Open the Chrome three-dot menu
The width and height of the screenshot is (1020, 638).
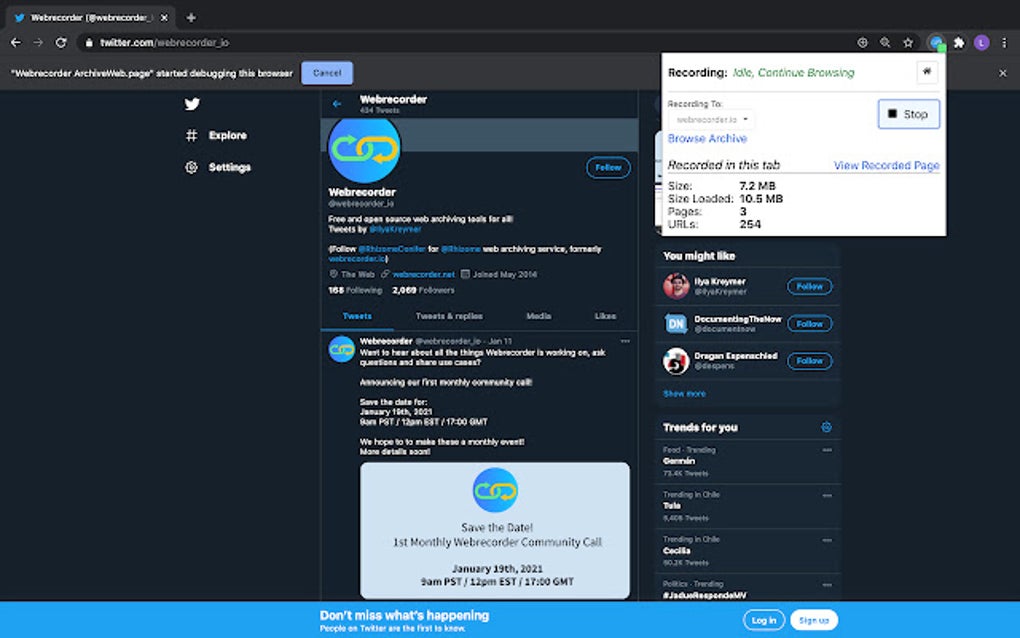[x=1003, y=43]
